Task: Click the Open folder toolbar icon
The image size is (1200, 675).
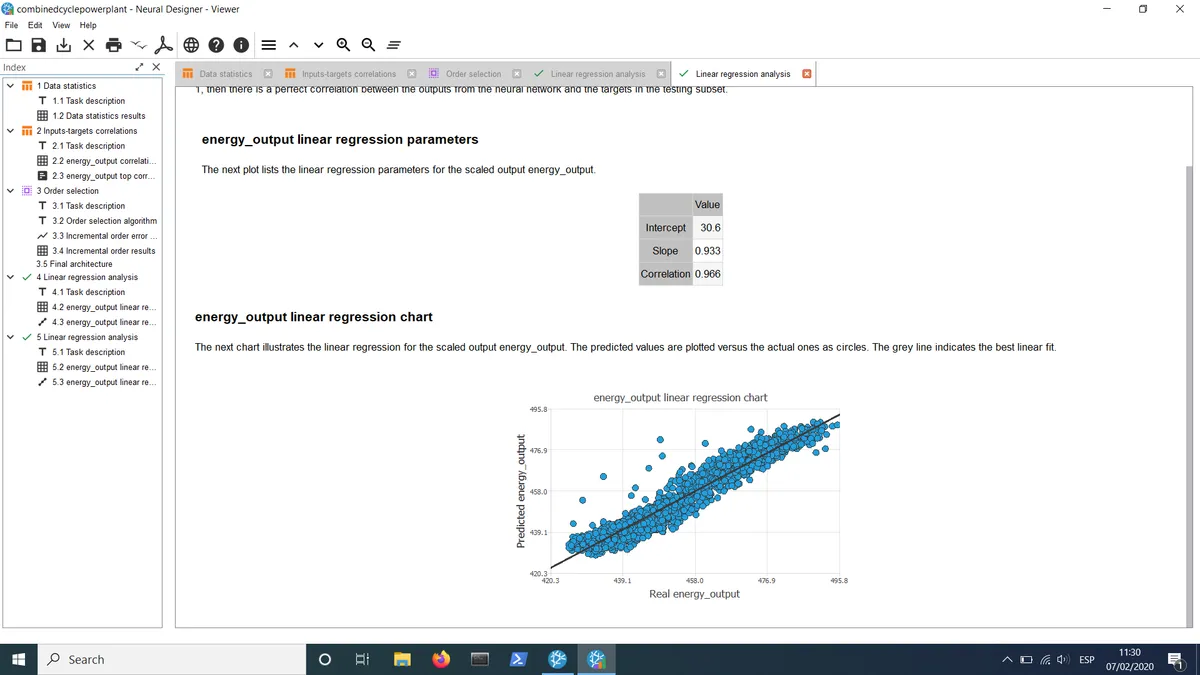Action: click(13, 44)
